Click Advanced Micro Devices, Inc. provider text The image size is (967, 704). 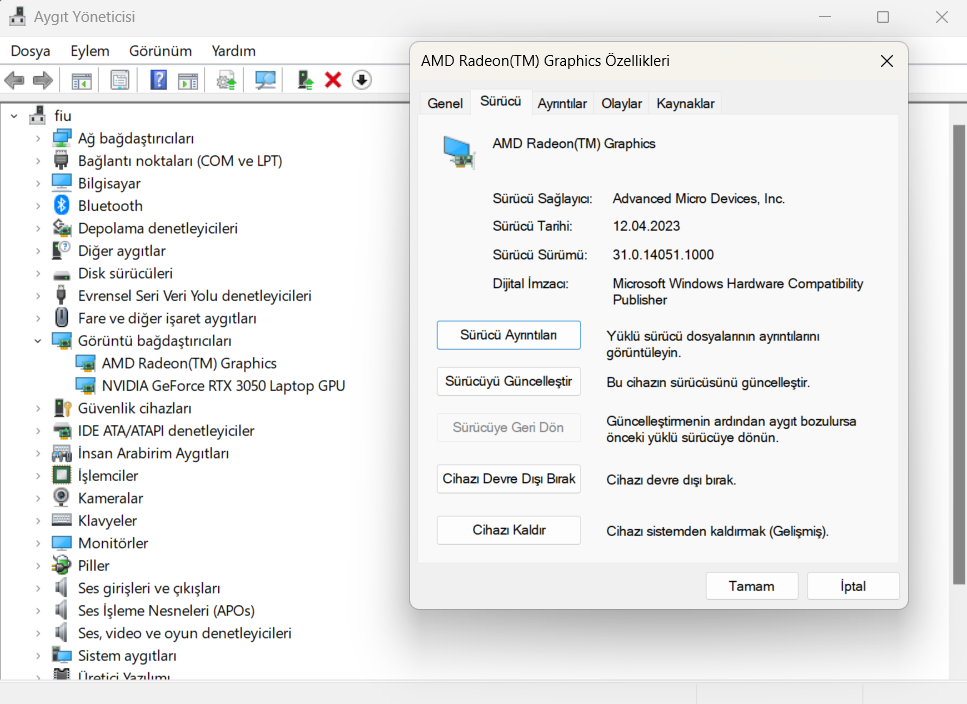(698, 199)
